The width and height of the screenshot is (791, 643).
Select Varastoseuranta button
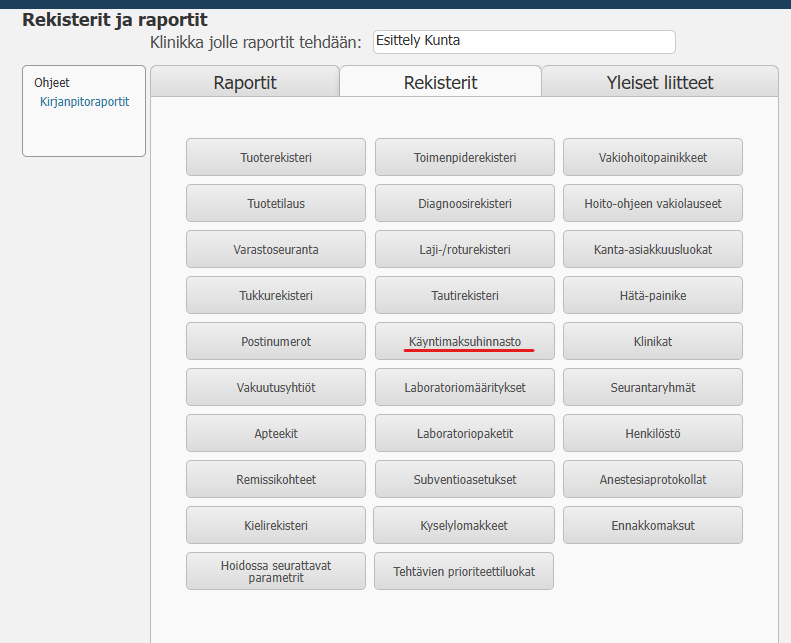click(x=276, y=249)
